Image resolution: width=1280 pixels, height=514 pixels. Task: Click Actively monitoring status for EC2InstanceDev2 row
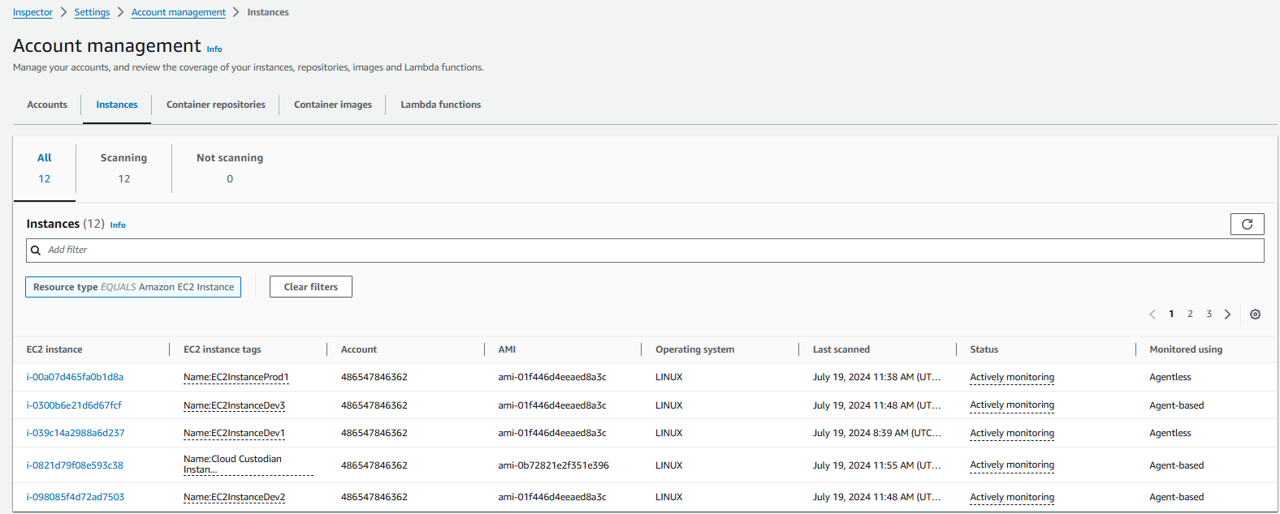[1012, 497]
